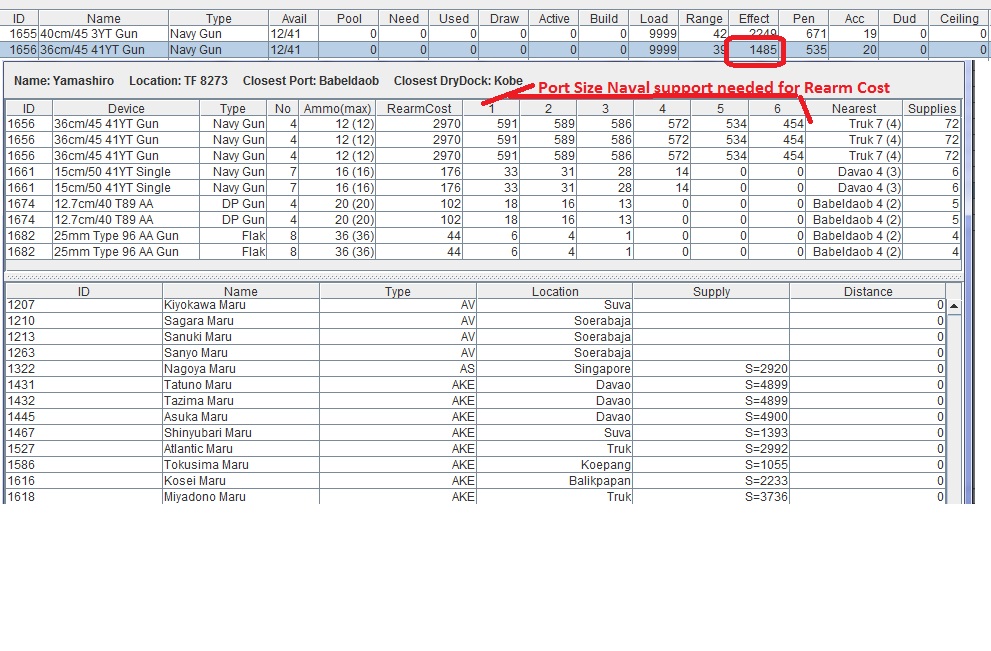
Task: Sort by the Nearest column header
Action: click(854, 108)
